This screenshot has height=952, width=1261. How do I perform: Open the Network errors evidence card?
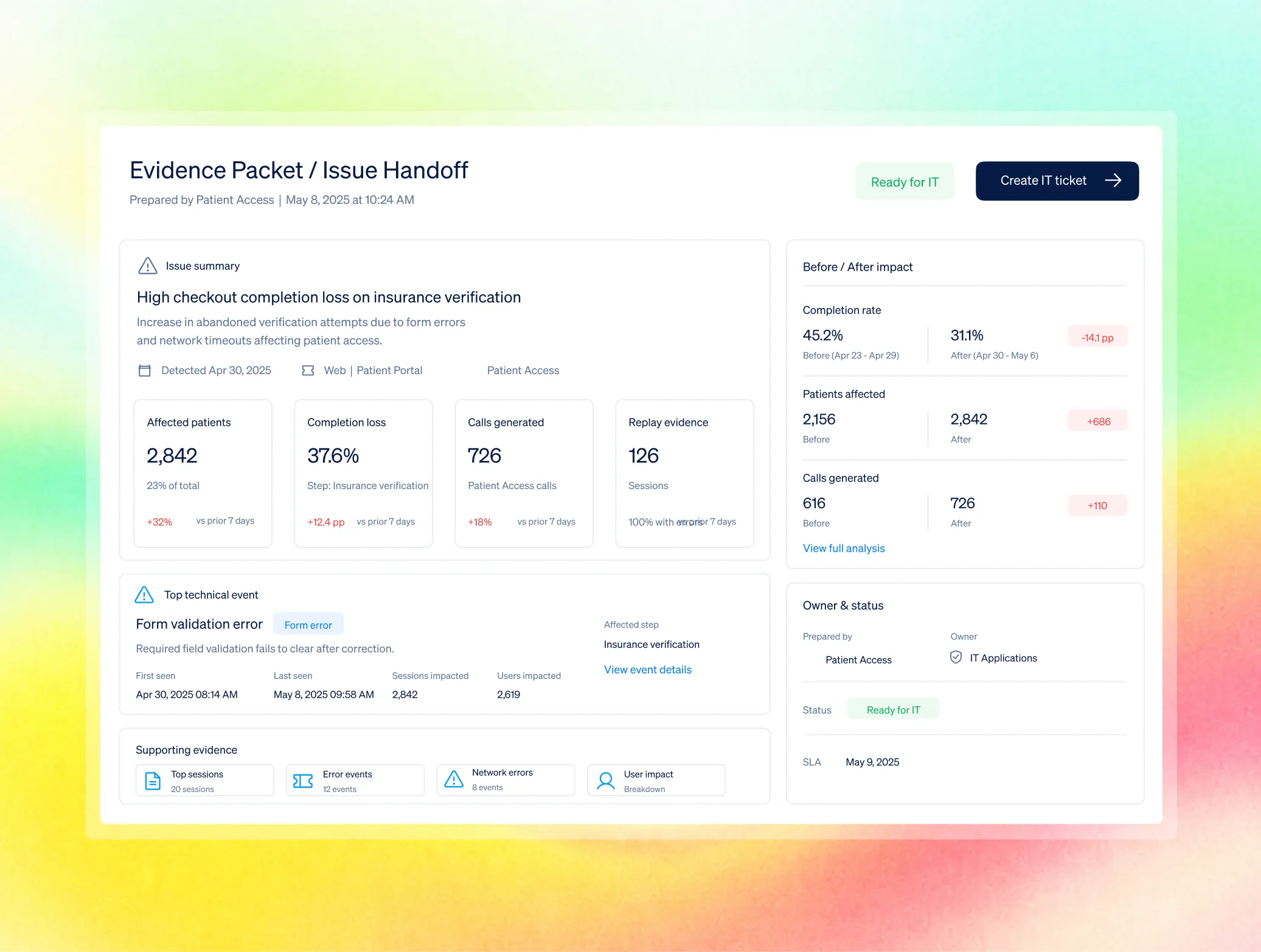(x=505, y=780)
